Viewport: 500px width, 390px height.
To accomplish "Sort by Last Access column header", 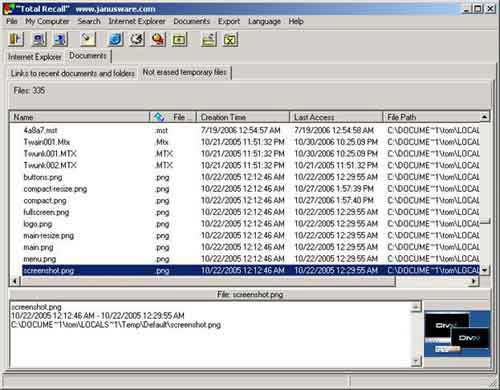I will point(336,117).
